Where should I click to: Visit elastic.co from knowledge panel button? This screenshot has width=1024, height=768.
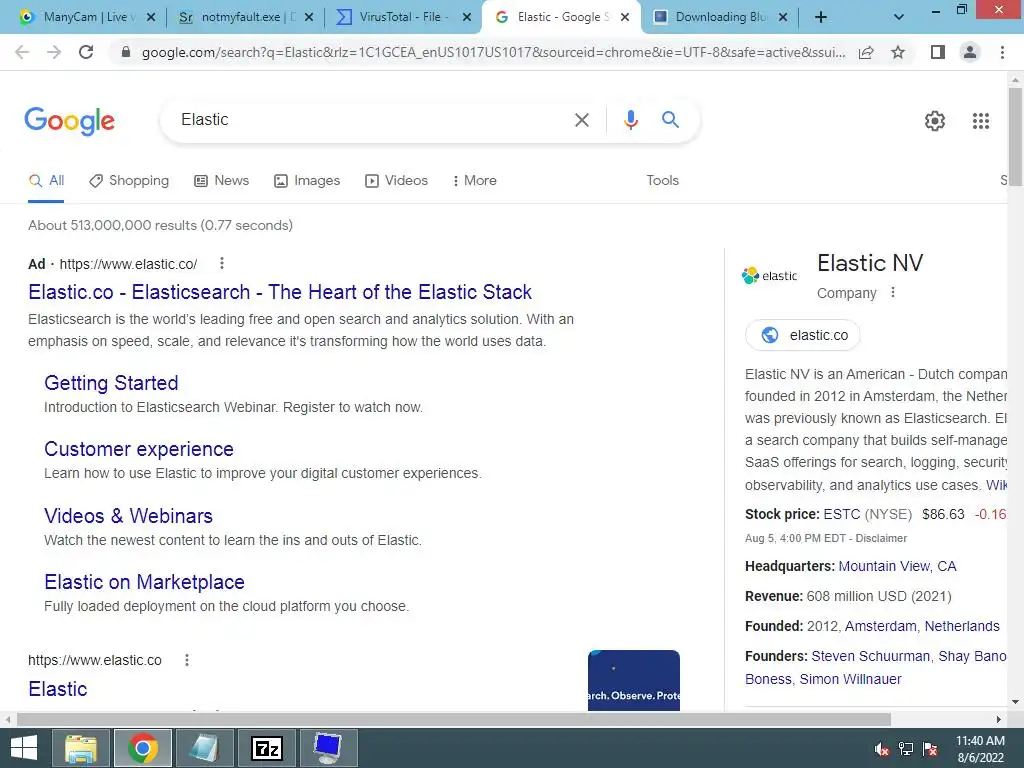coord(803,335)
